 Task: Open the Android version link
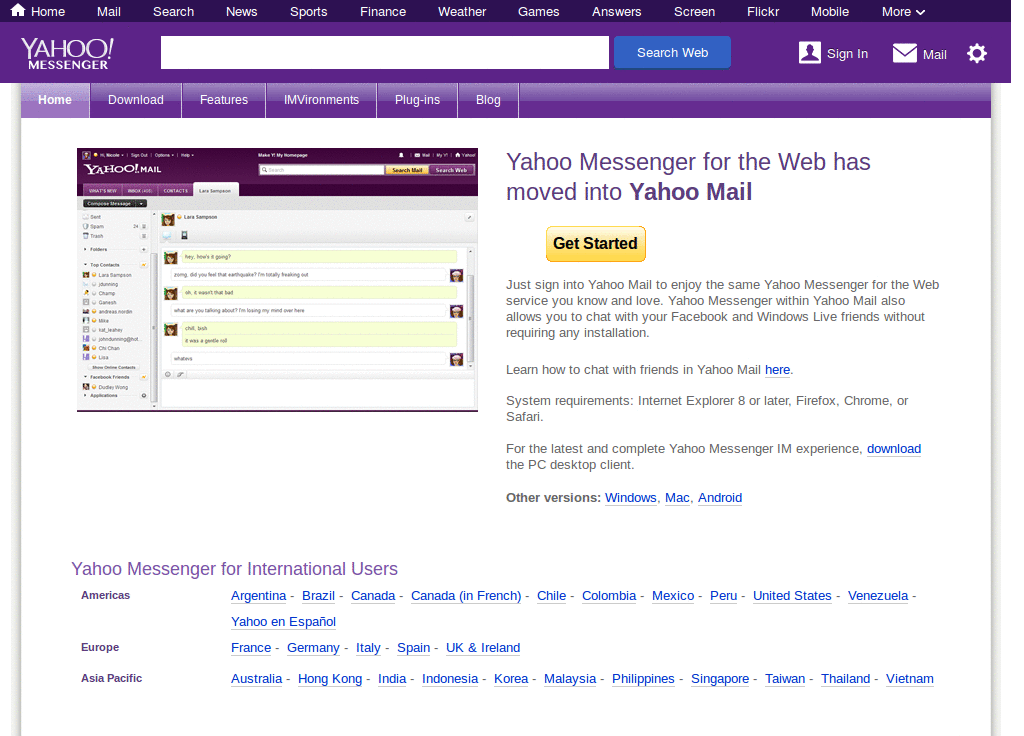720,498
